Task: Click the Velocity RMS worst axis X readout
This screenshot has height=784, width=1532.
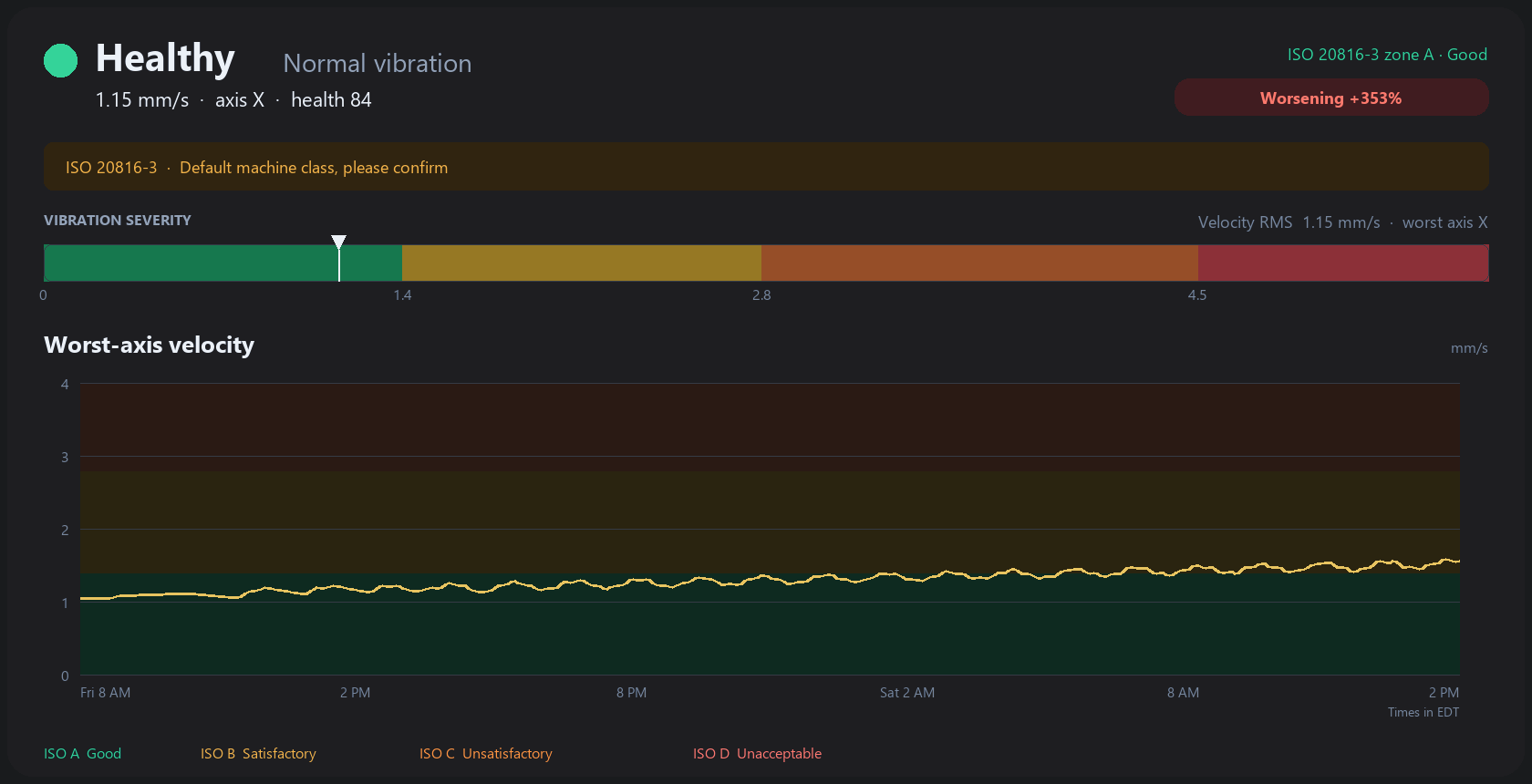Action: pyautogui.click(x=1342, y=222)
